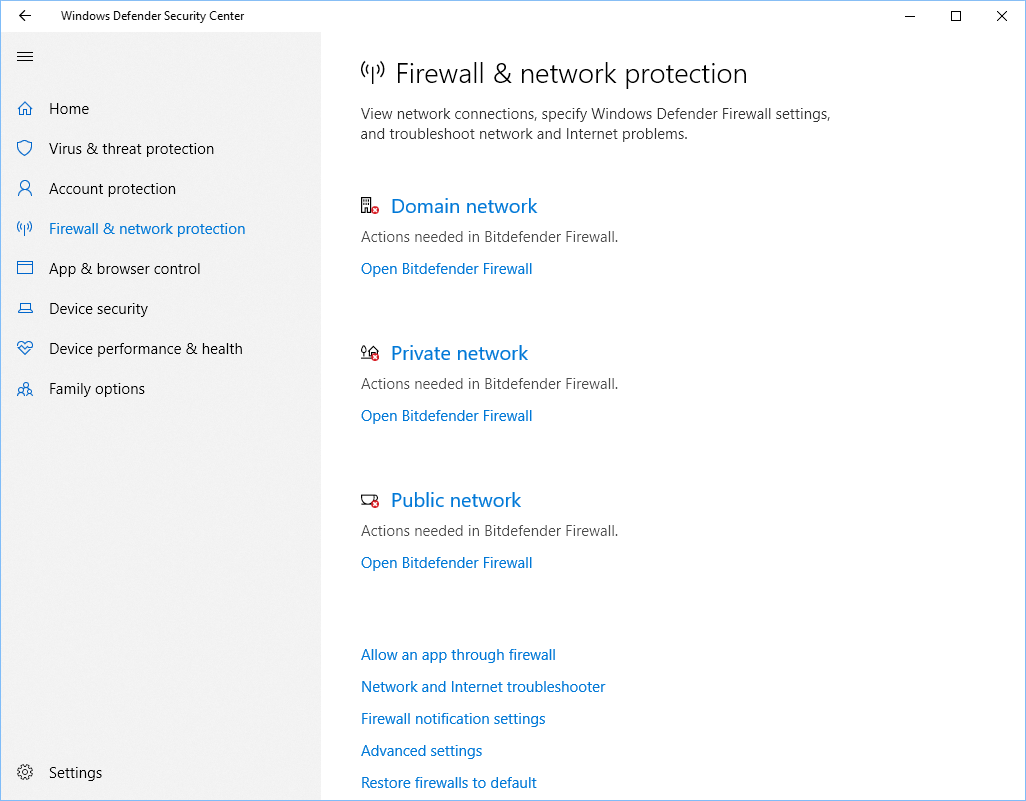Click Allow an app through firewall

(x=458, y=655)
